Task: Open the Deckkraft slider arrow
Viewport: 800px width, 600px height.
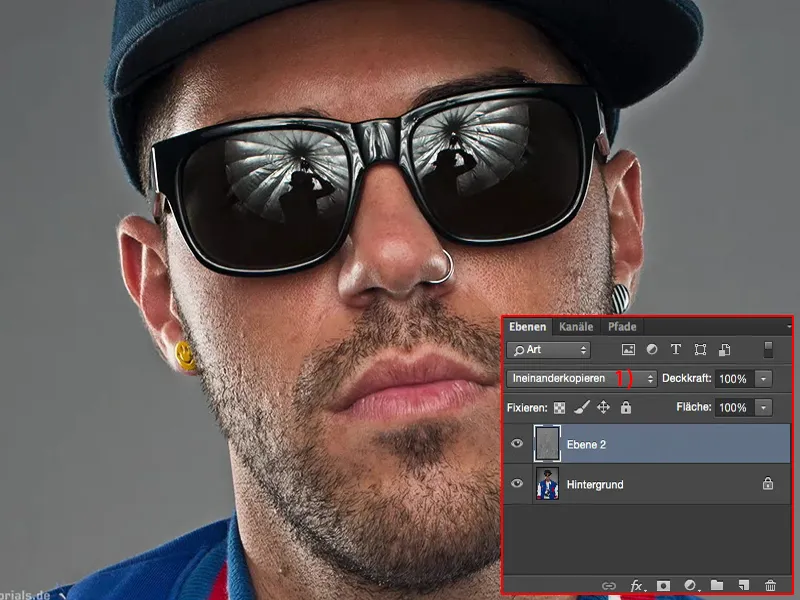Action: tap(764, 379)
